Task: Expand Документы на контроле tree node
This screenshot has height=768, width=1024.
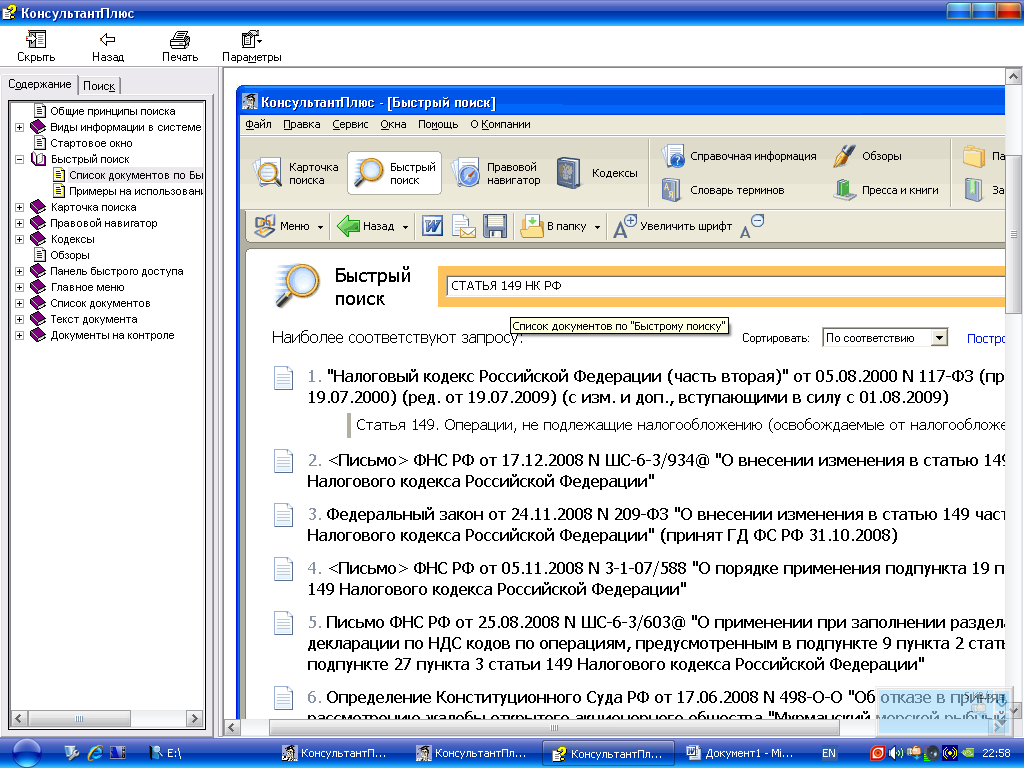Action: 20,335
